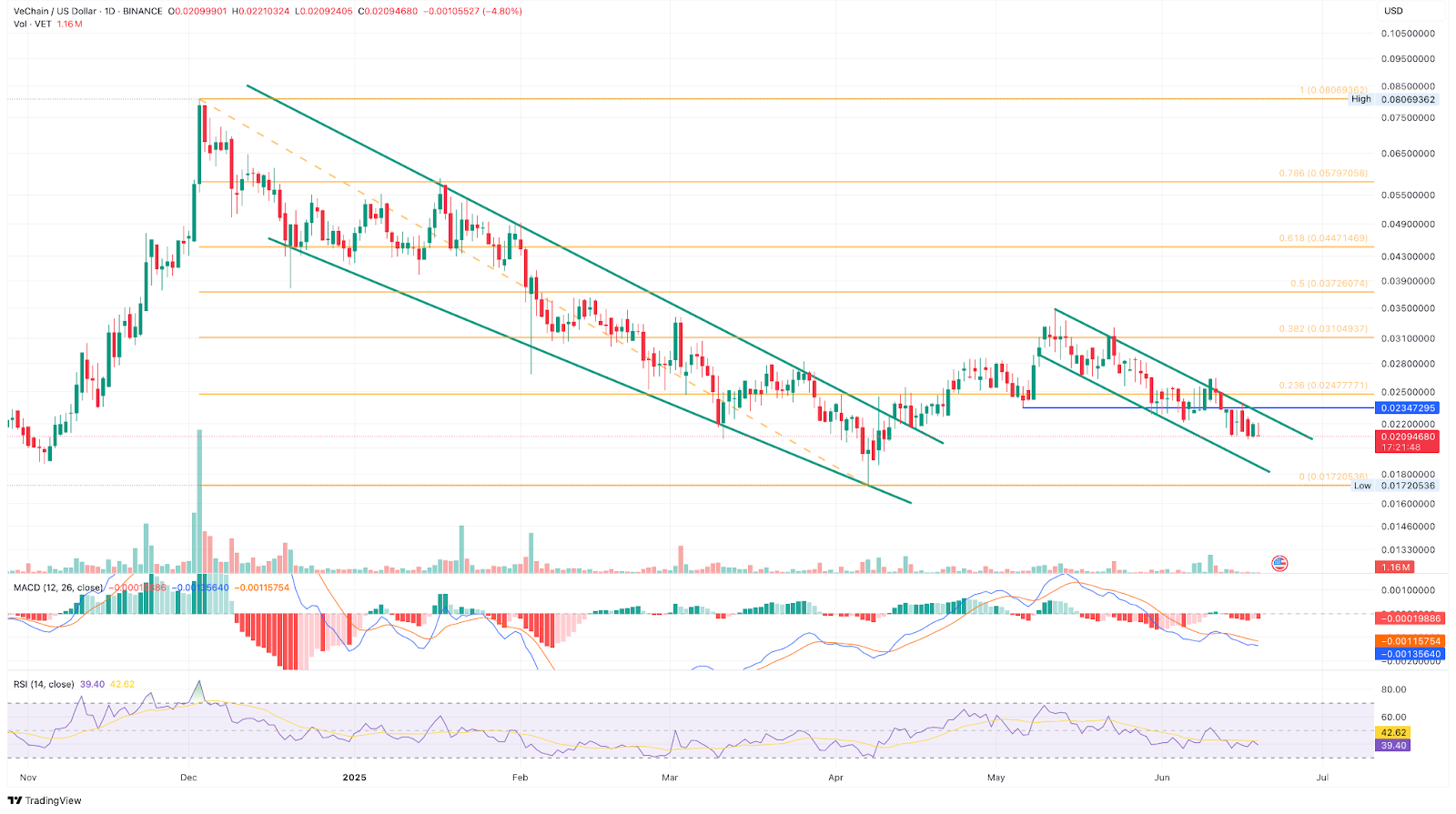Click the 0.01460000 price axis label
1456x814 pixels.
[1409, 527]
